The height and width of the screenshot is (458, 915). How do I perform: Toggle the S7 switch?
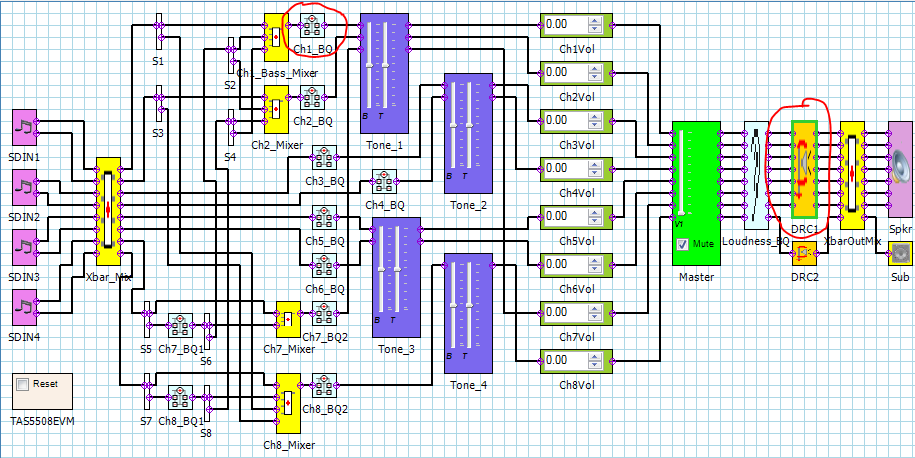pos(147,391)
